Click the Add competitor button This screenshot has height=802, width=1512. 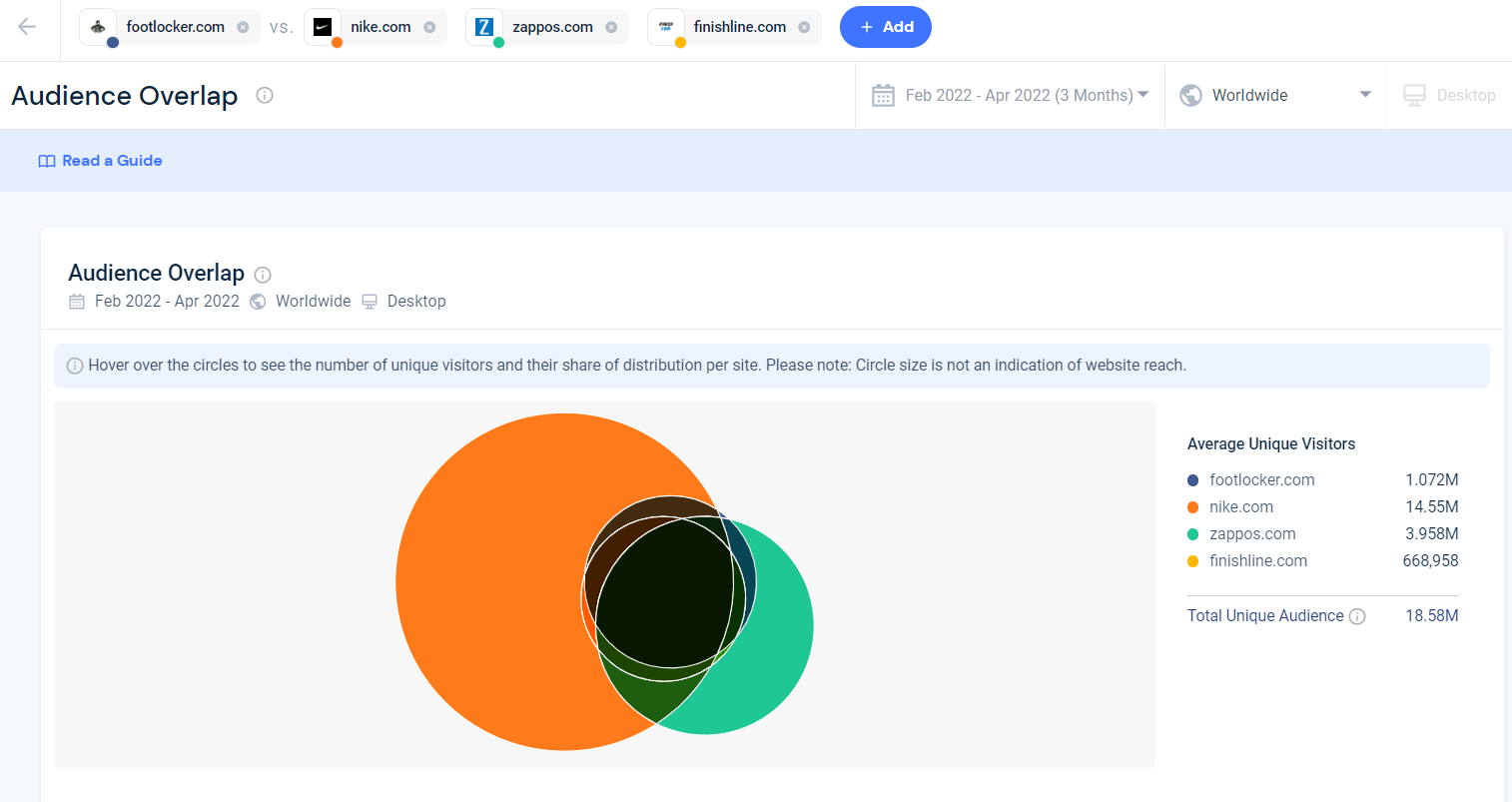point(885,27)
